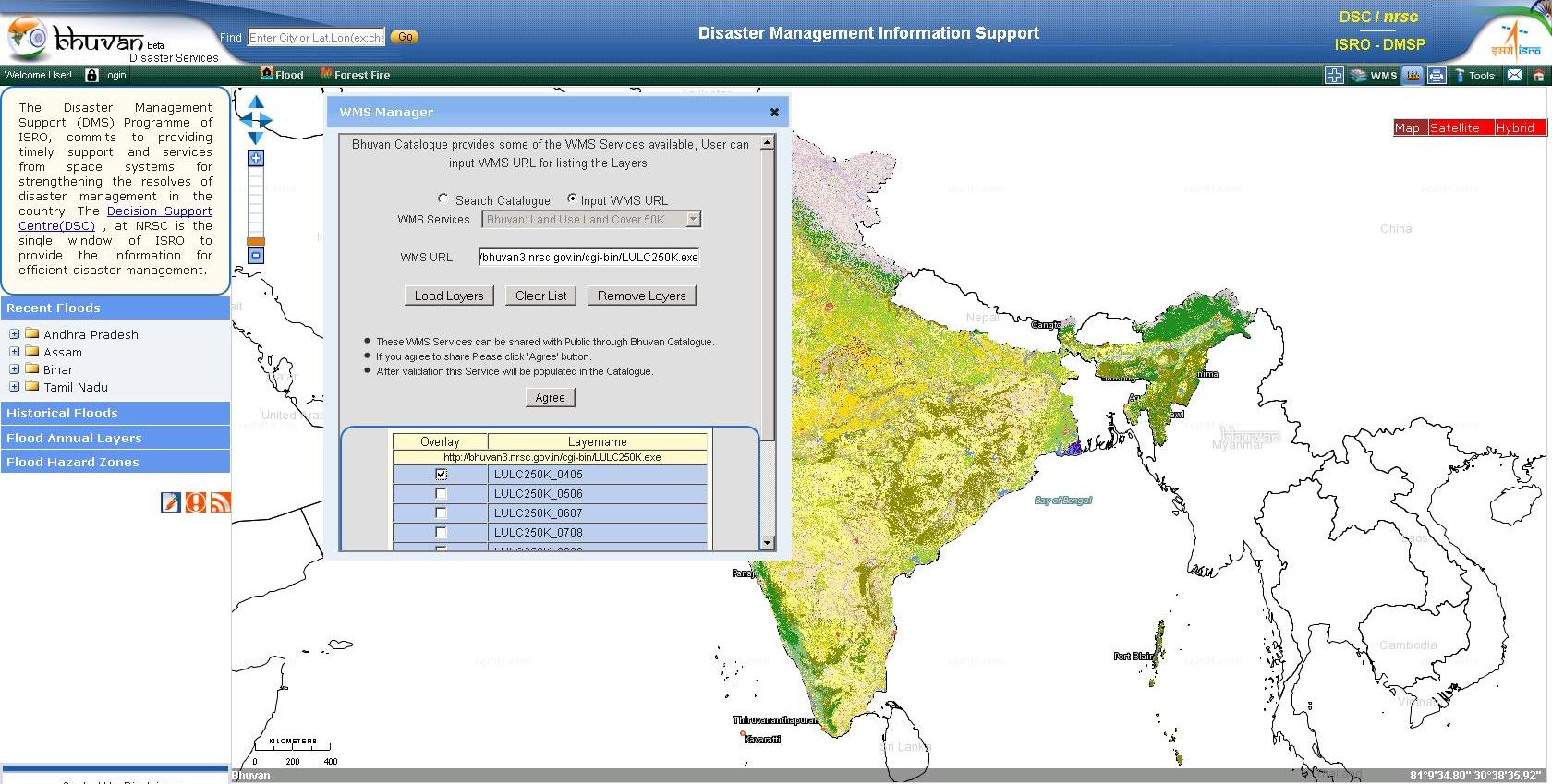The image size is (1552, 784).
Task: Click the Load Layers button
Action: [x=449, y=296]
